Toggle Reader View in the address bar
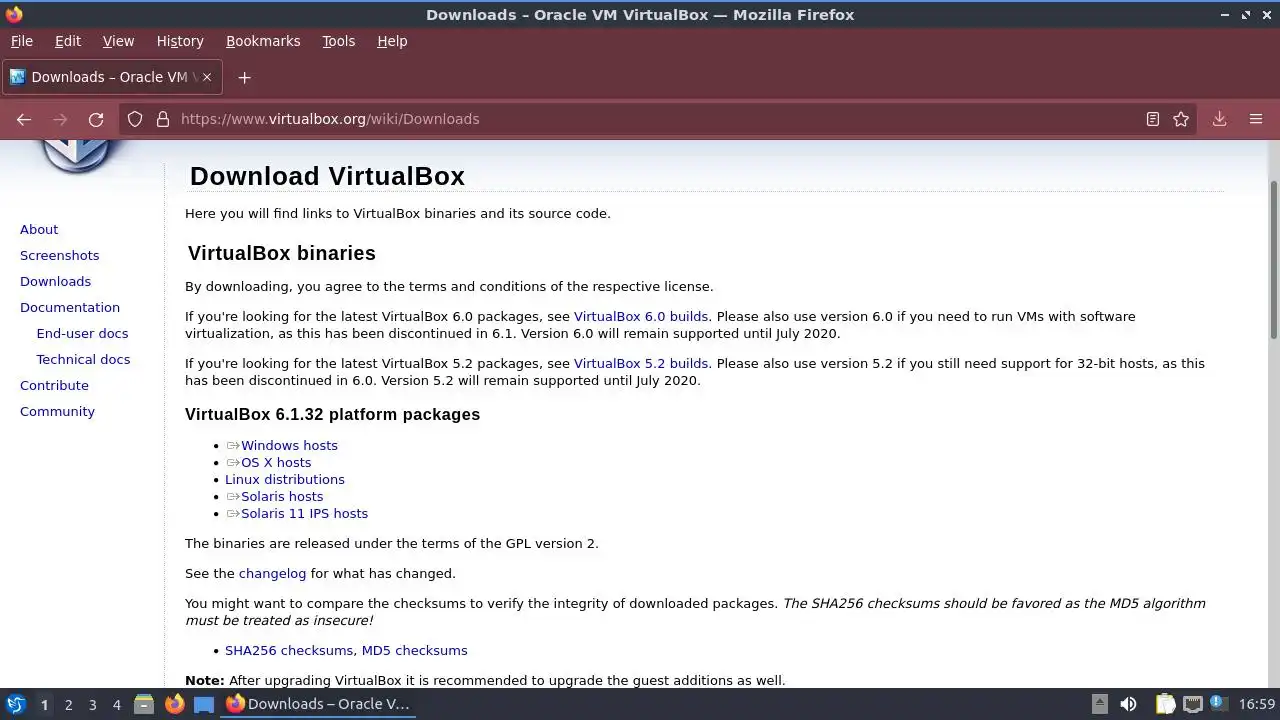The height and width of the screenshot is (720, 1280). click(1153, 119)
